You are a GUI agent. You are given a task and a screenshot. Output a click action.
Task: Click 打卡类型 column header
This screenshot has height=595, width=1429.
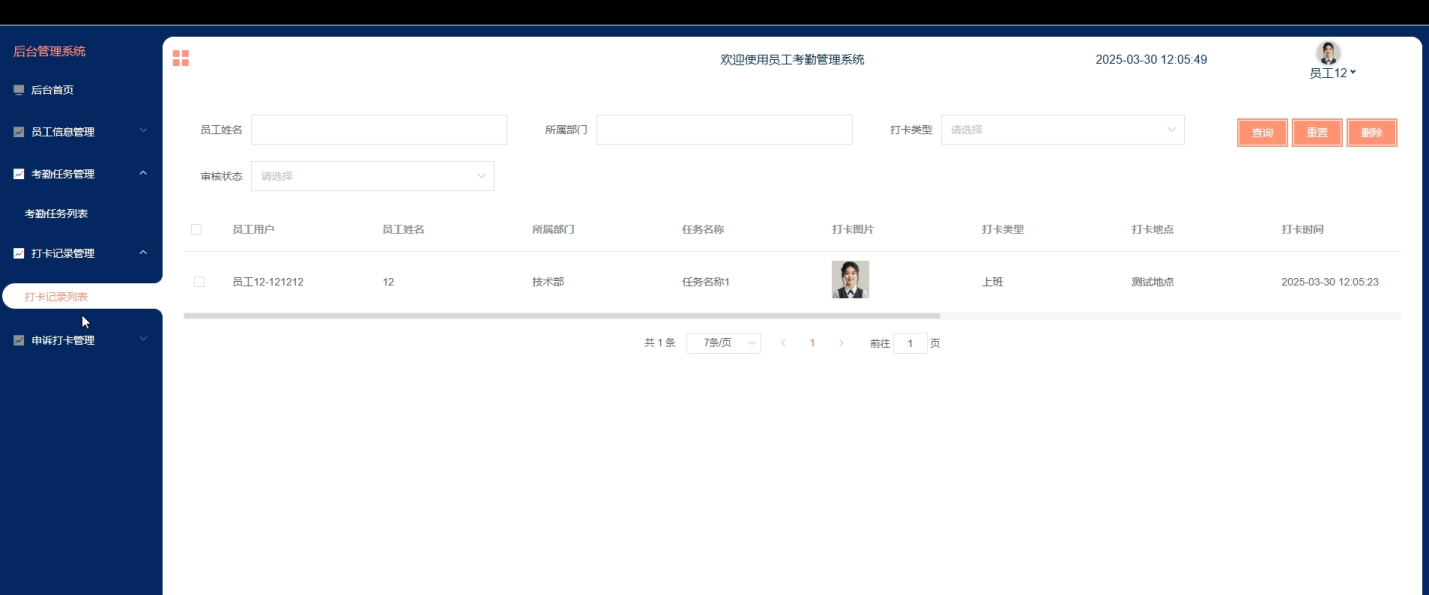1003,230
